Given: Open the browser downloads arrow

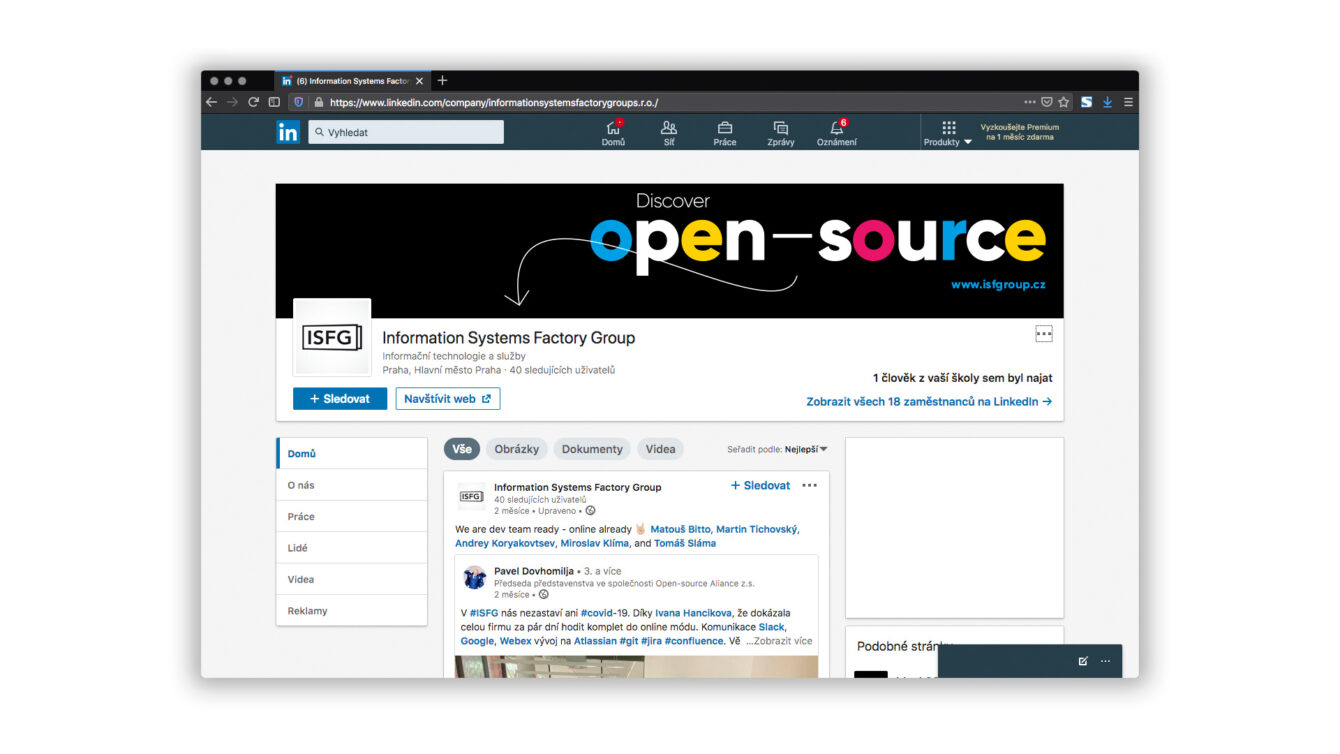Looking at the screenshot, I should pos(1108,102).
